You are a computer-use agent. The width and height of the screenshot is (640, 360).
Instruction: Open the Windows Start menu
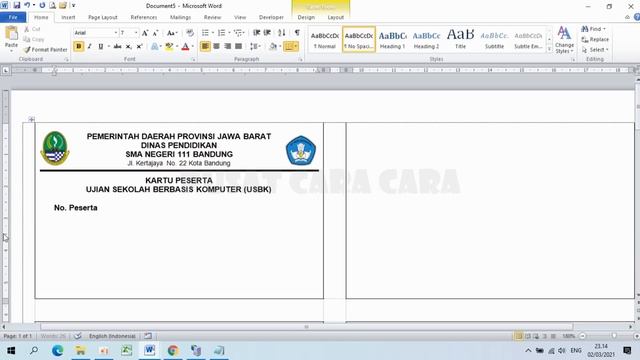(11, 350)
